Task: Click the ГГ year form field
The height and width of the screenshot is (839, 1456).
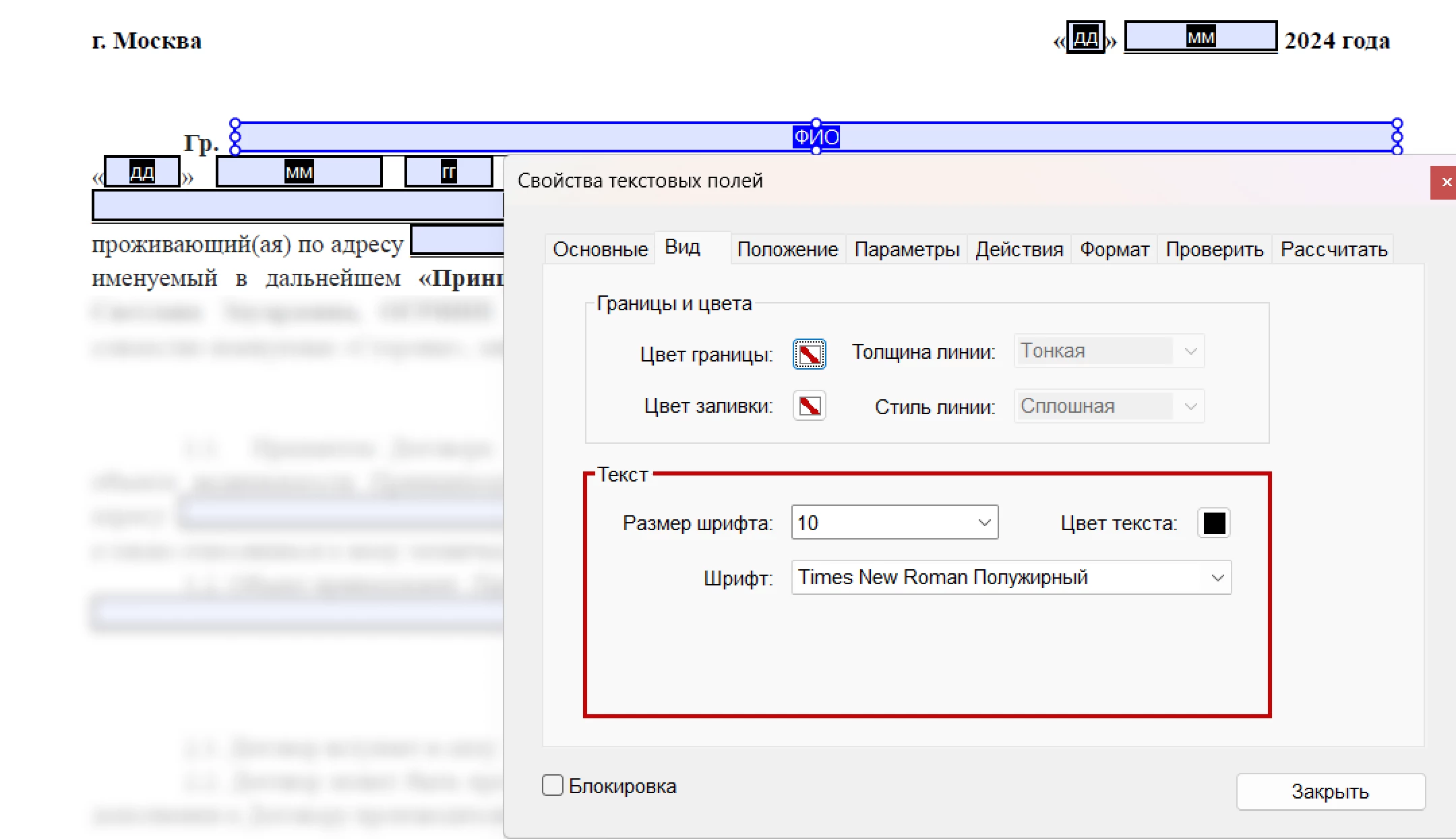Action: (449, 173)
